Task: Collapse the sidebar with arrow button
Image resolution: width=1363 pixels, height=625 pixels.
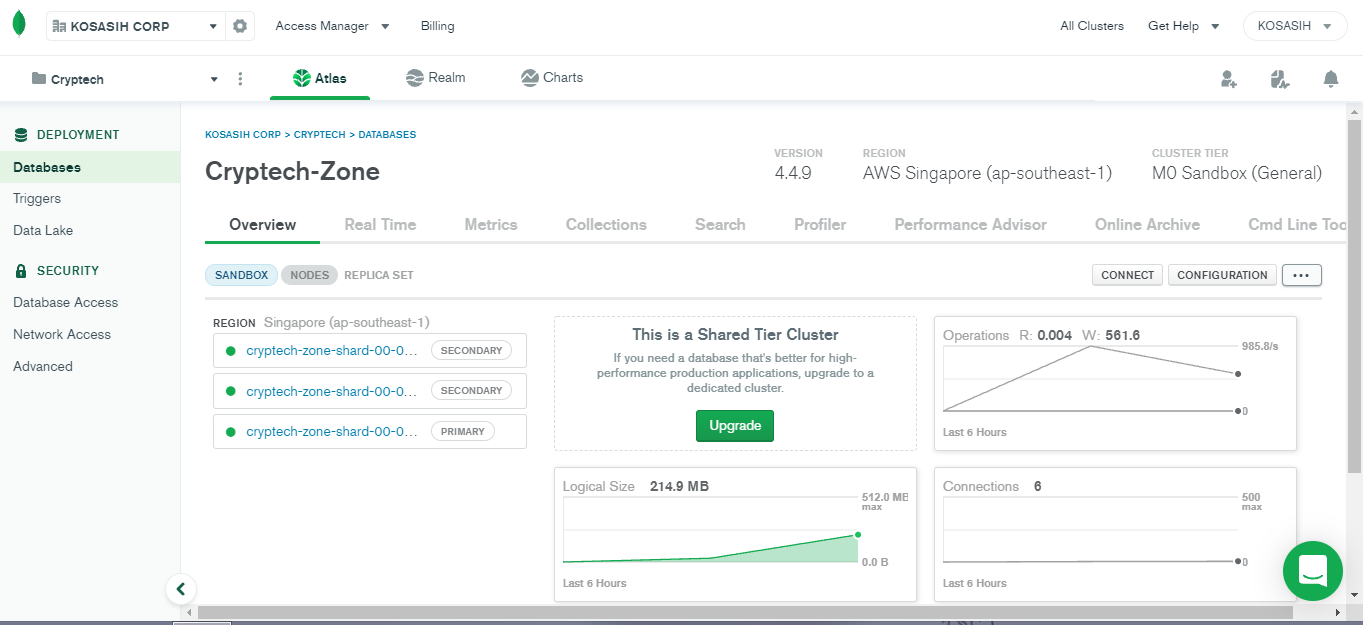Action: pyautogui.click(x=181, y=589)
